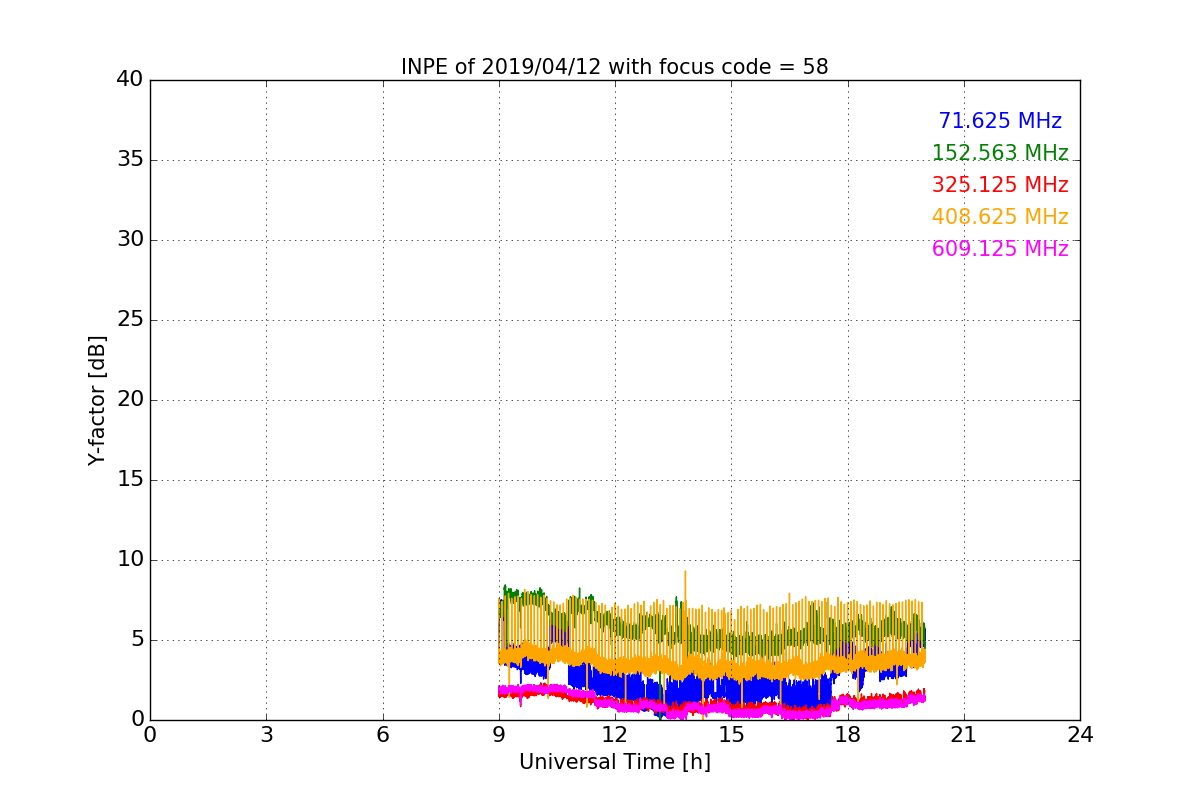The image size is (1200, 800).
Task: Select the 609.125 MHz legend label
Action: click(x=1000, y=249)
